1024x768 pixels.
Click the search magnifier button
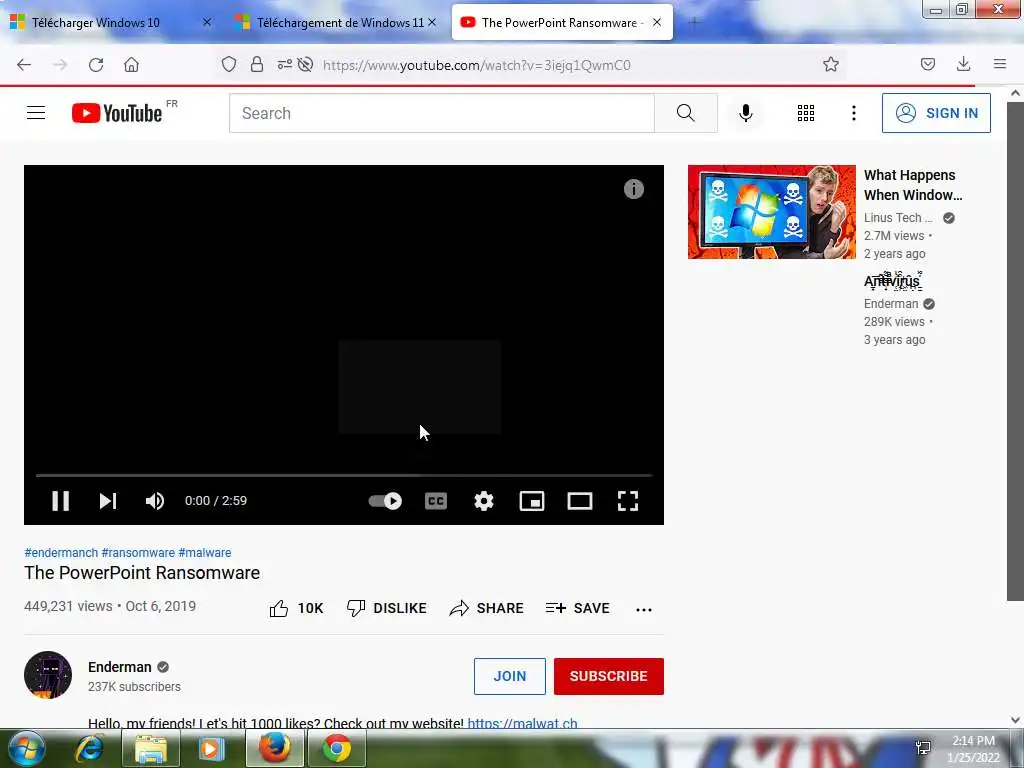[x=686, y=113]
